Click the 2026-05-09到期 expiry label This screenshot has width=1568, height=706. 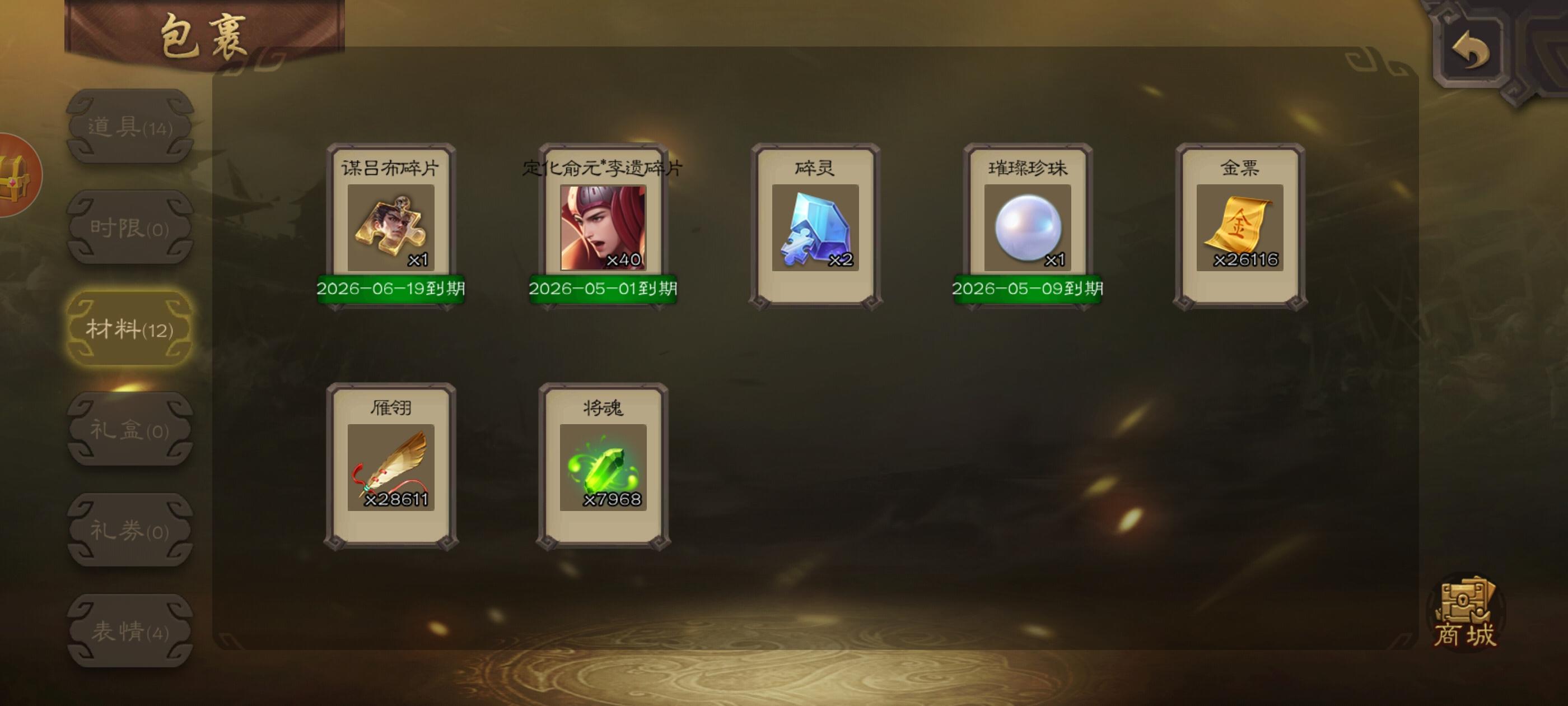1028,288
